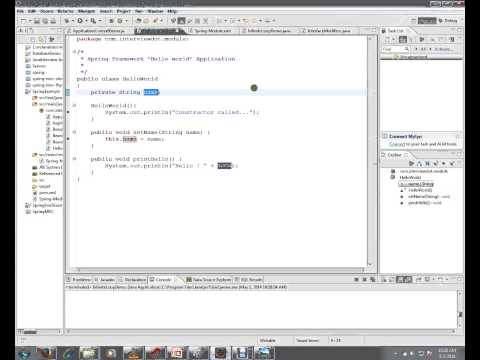
Task: Switch to the Spring-Module.xml editor tab
Action: click(213, 31)
